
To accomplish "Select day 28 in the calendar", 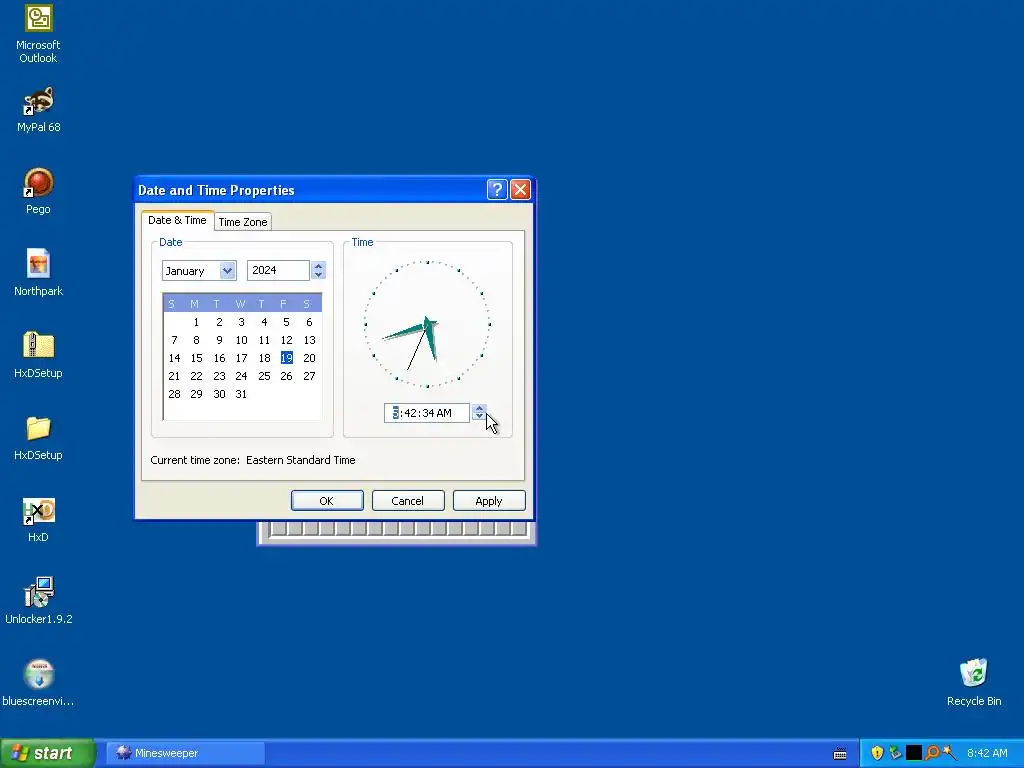I will coord(174,394).
